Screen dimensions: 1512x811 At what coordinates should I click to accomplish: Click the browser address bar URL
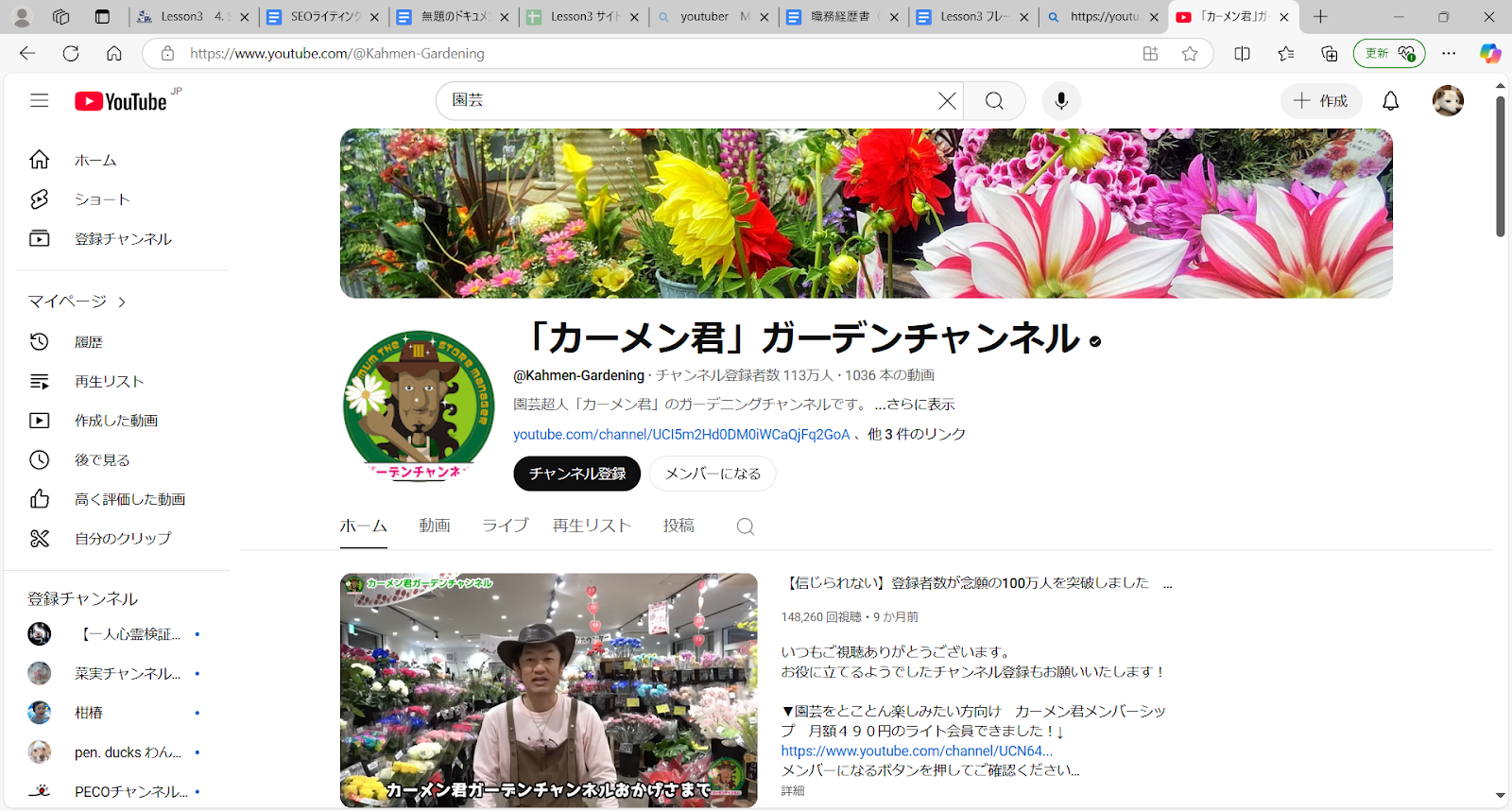(x=337, y=54)
